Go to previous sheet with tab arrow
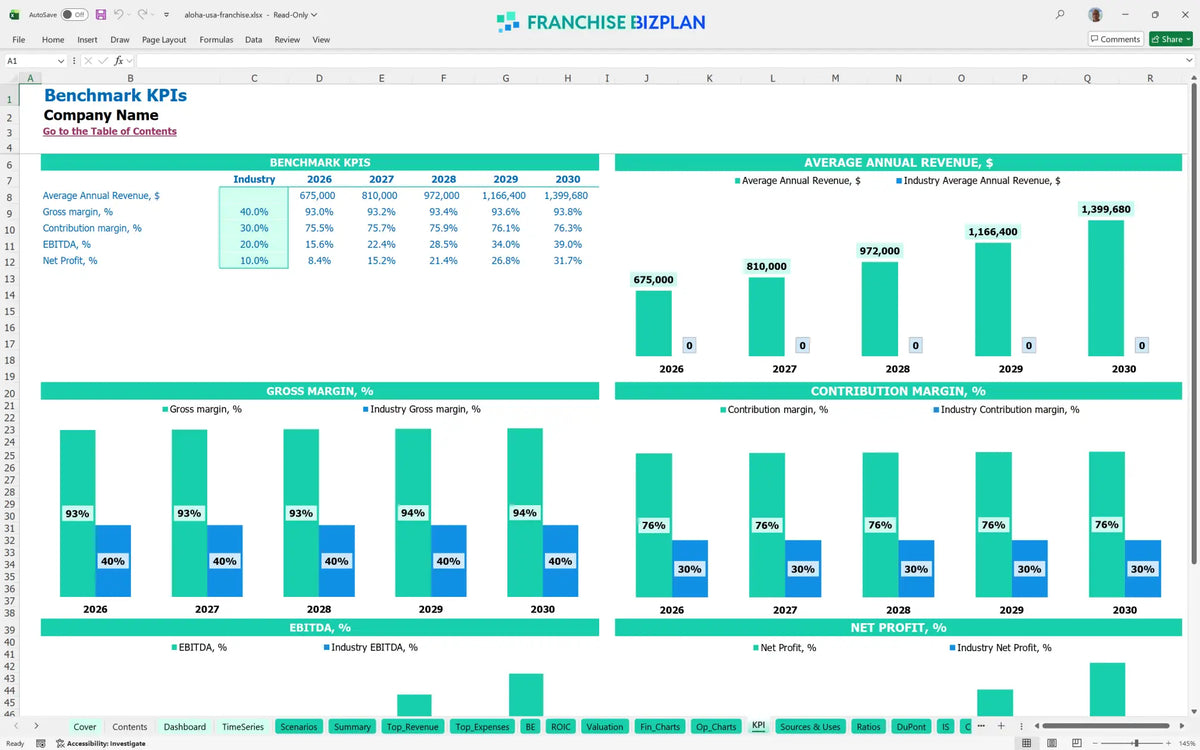This screenshot has height=750, width=1200. 16,726
